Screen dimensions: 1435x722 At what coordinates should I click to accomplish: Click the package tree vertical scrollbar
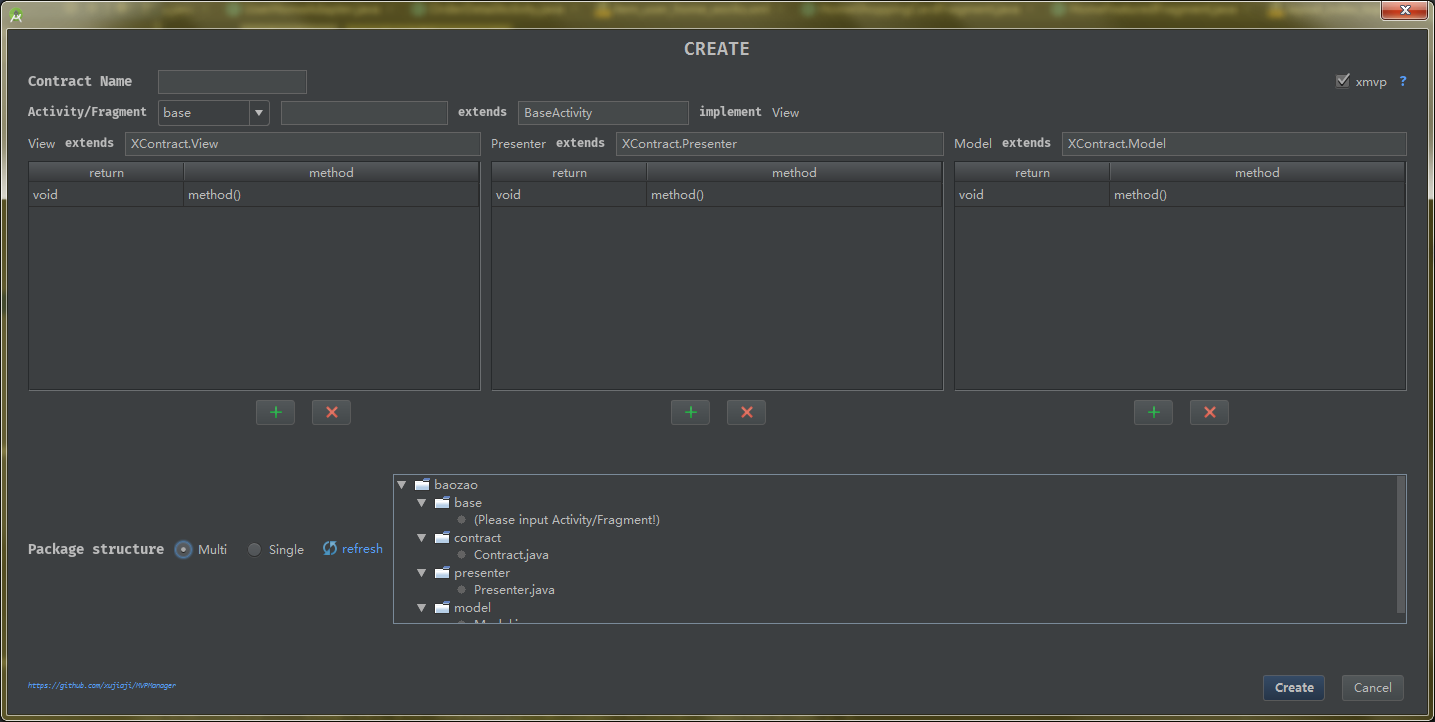(x=1401, y=545)
